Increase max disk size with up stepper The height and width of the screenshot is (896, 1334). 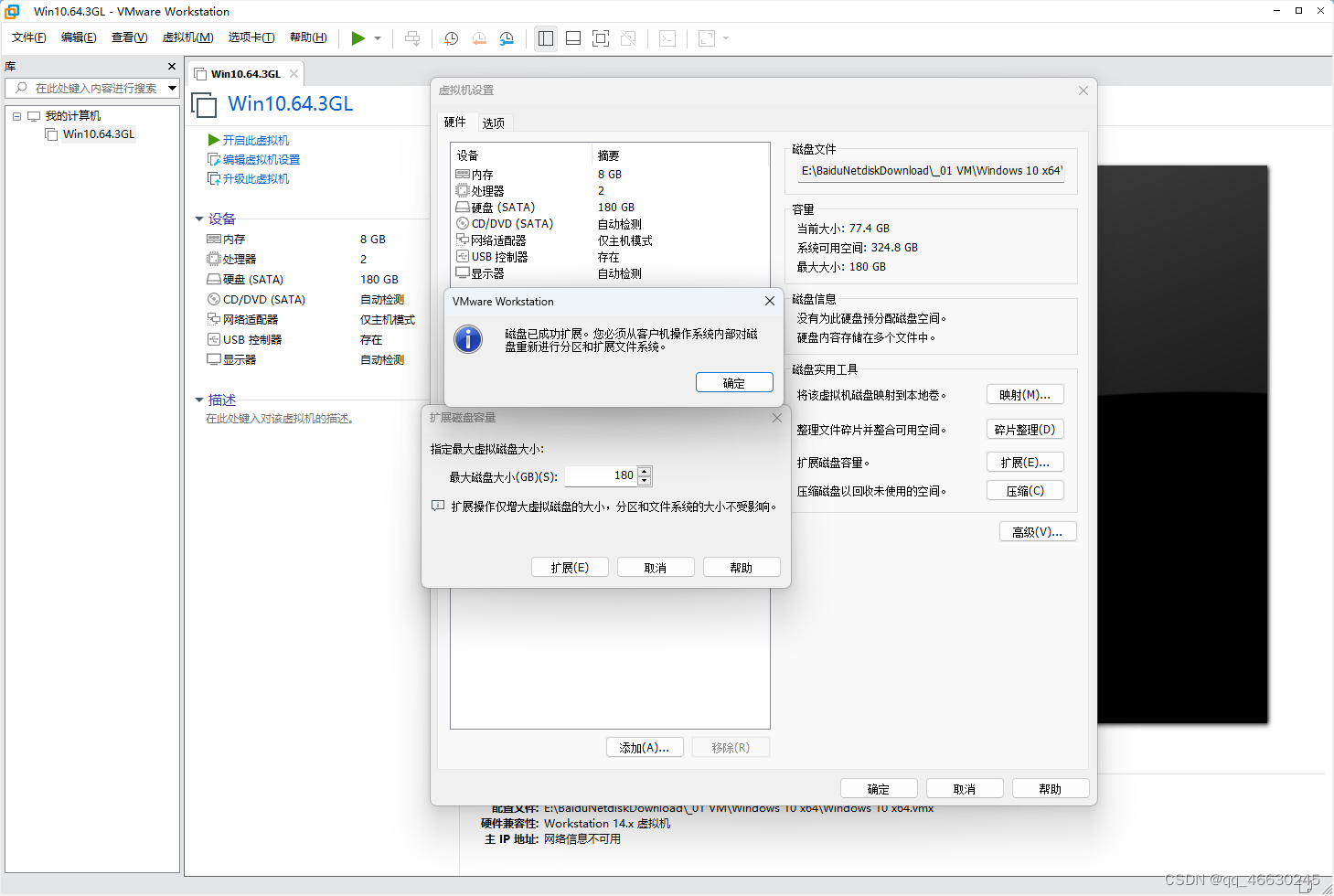click(x=646, y=472)
